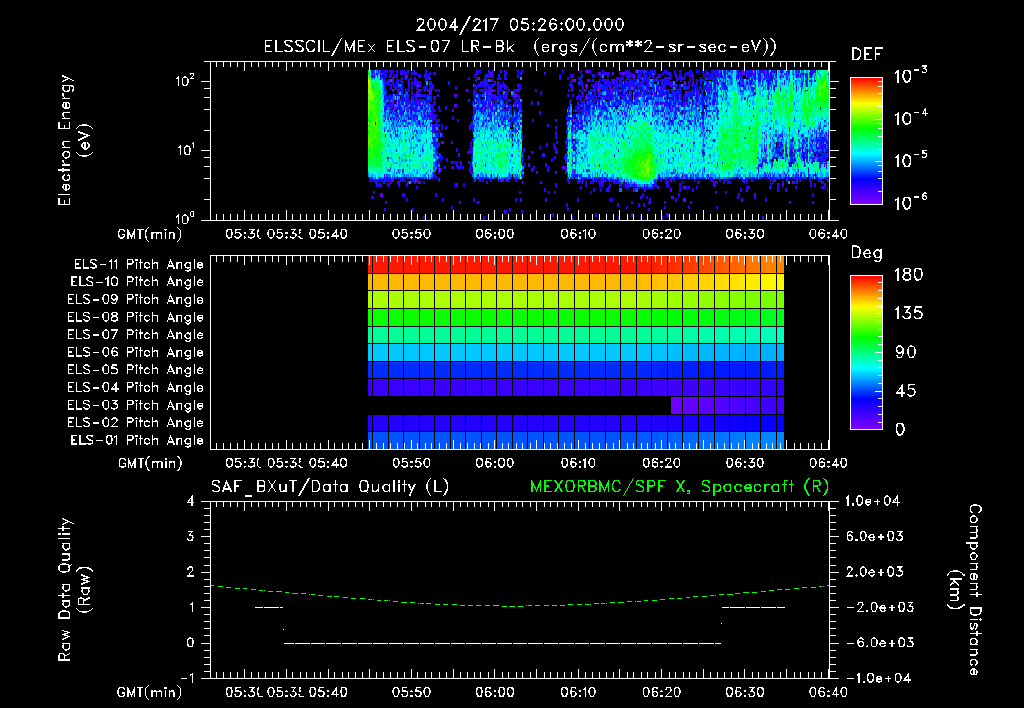Click the 05:50 tick under data quality panel

(x=411, y=692)
